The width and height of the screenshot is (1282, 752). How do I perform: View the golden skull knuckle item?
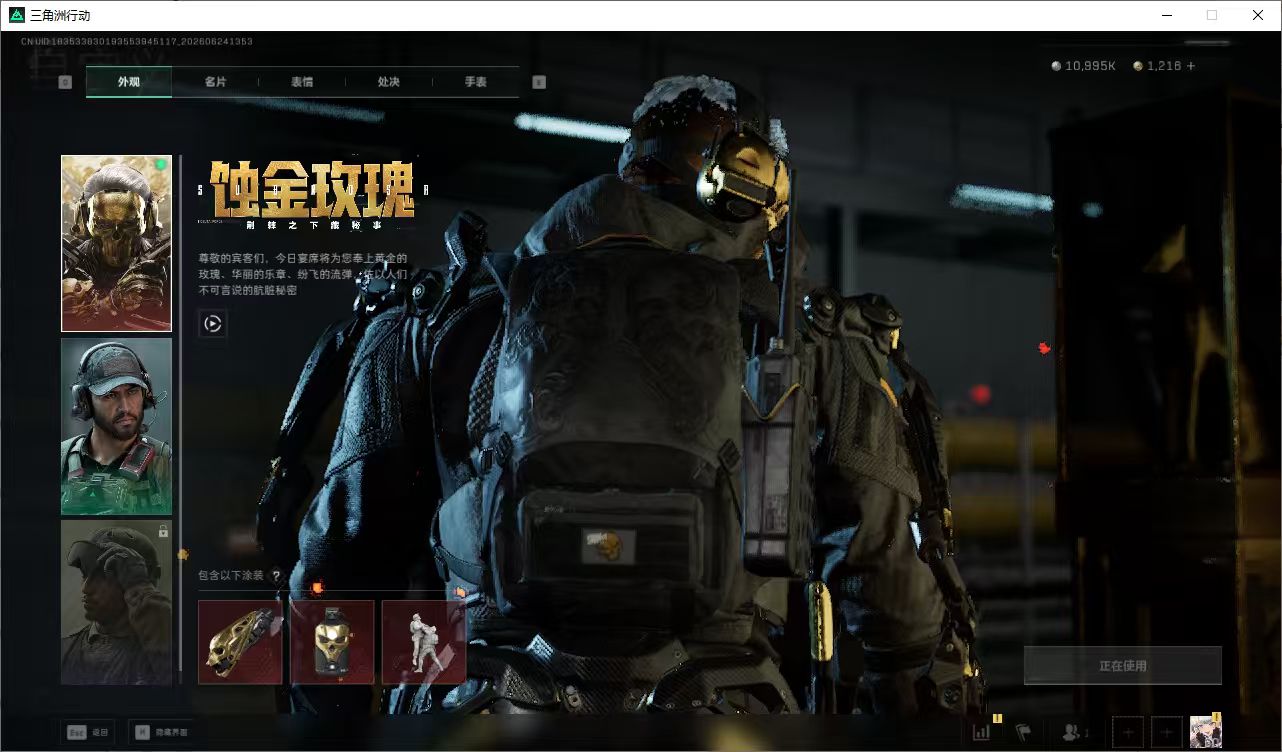pyautogui.click(x=240, y=642)
